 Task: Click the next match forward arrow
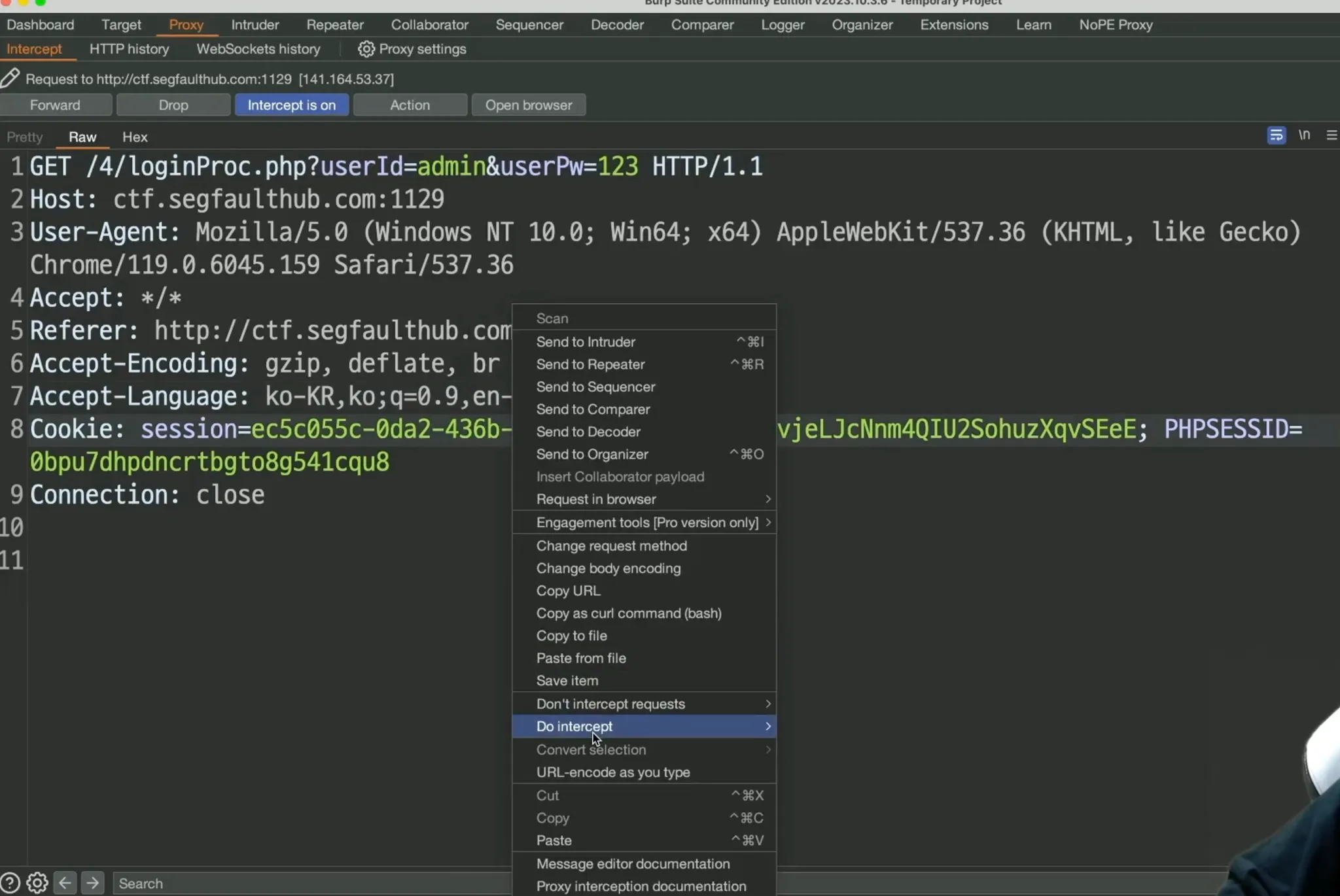pyautogui.click(x=93, y=883)
